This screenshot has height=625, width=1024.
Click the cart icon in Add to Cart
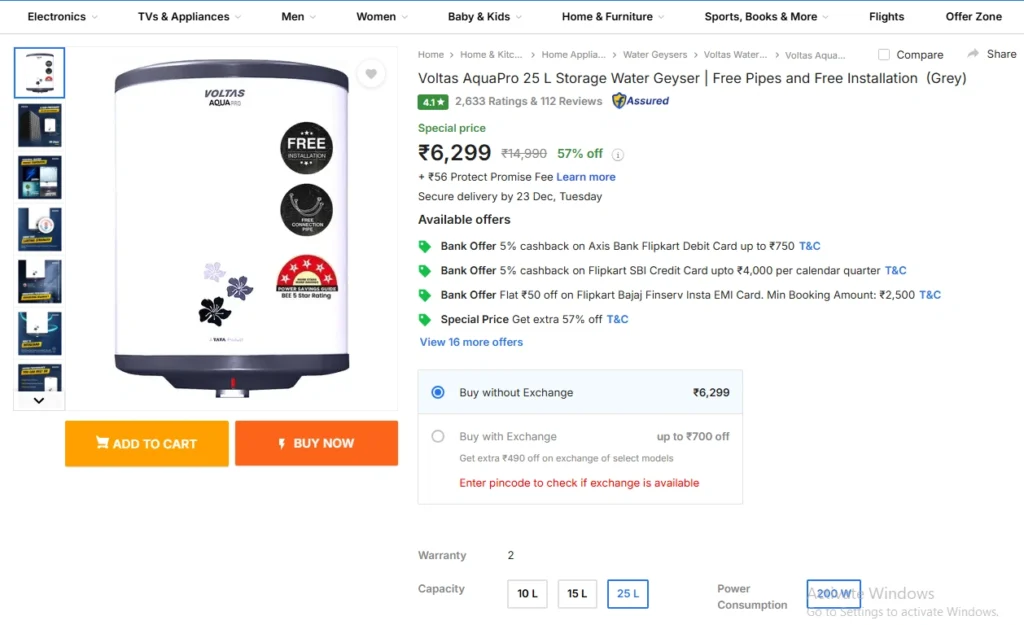coord(102,443)
